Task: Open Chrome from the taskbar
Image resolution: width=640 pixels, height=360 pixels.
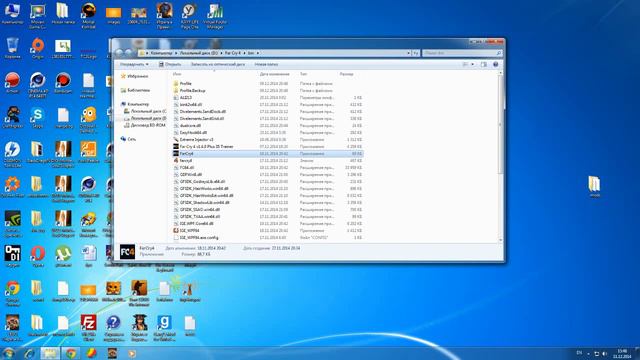Action: click(71, 353)
